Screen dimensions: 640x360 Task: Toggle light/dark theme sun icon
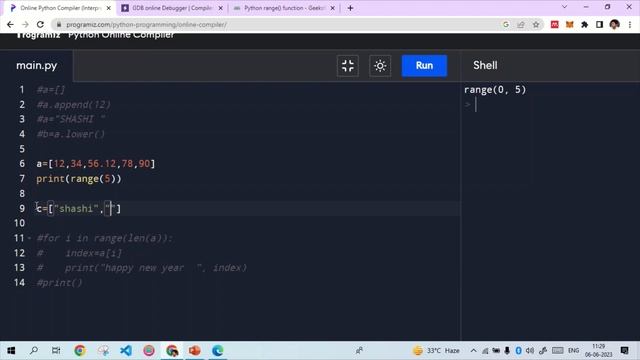coord(380,66)
